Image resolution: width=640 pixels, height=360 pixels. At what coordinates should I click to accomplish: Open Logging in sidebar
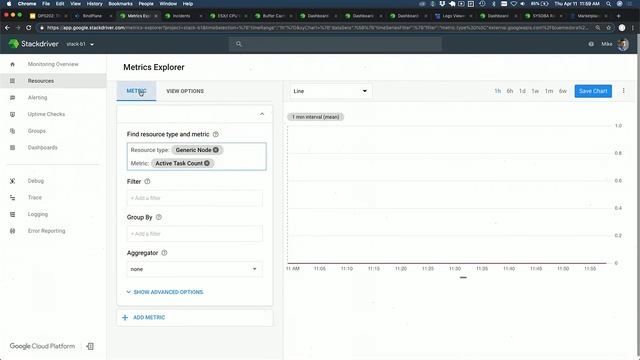click(x=38, y=214)
